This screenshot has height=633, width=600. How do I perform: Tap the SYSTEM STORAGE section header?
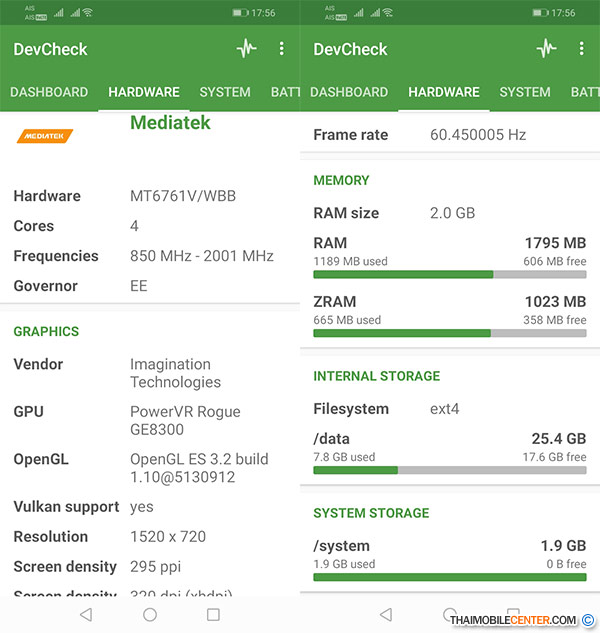371,513
